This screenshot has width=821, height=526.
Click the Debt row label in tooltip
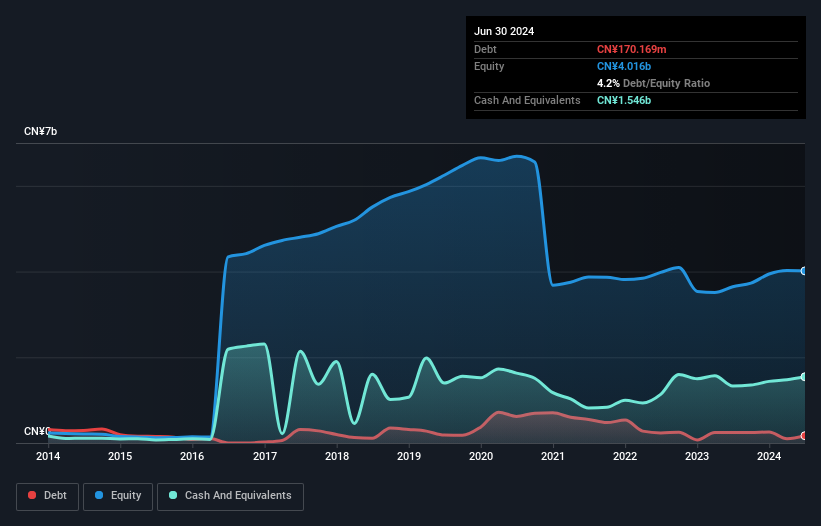485,49
